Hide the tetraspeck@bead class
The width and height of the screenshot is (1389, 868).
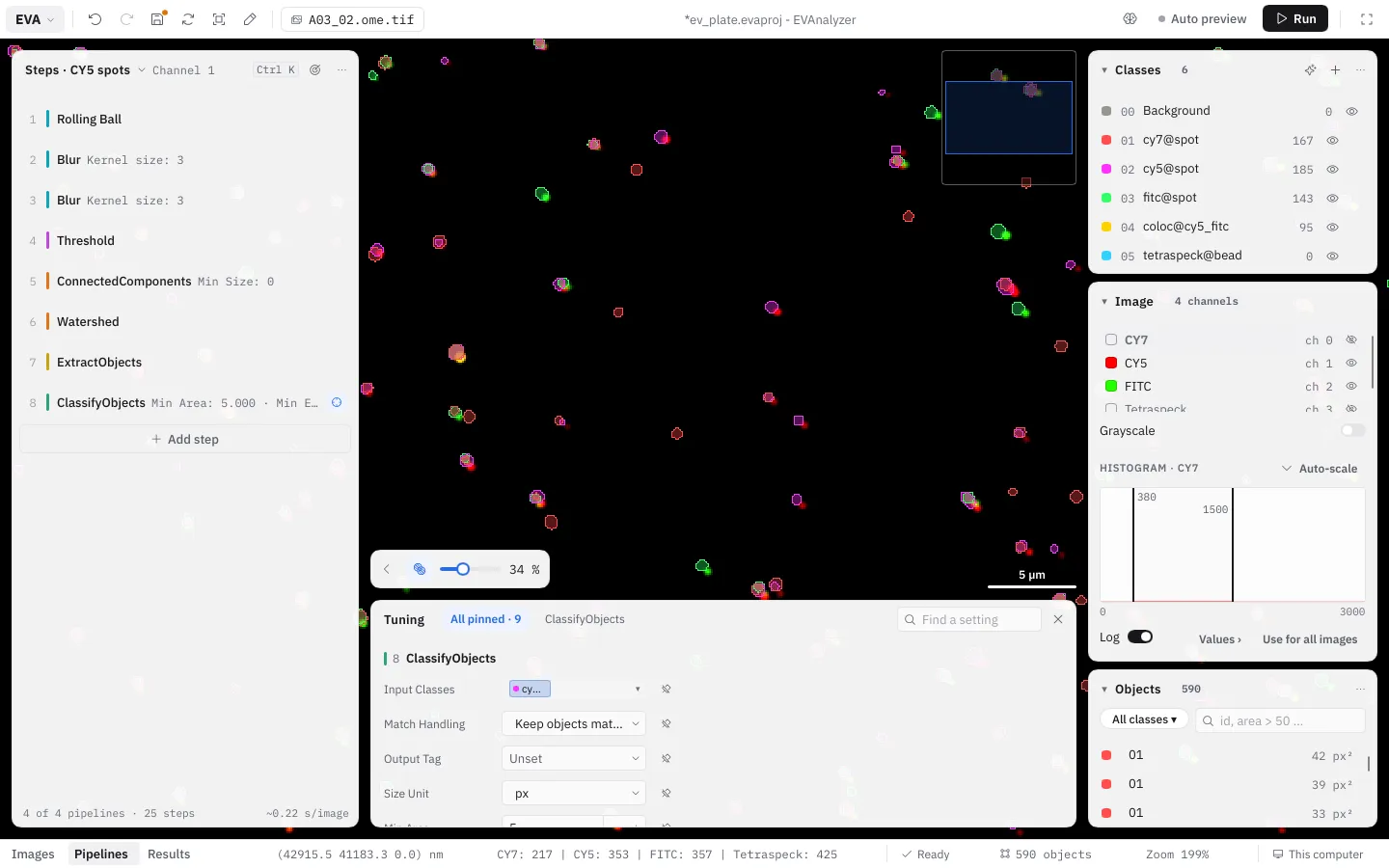coord(1332,256)
